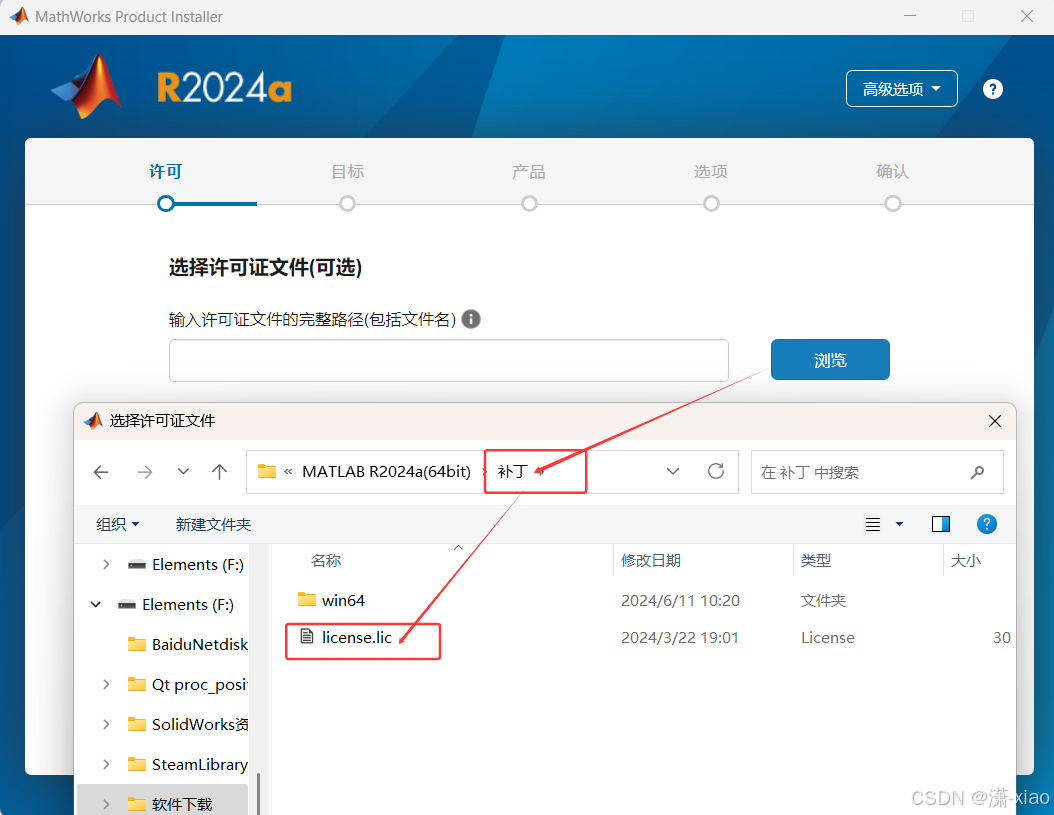Expand the 软件下载 folder

point(106,804)
